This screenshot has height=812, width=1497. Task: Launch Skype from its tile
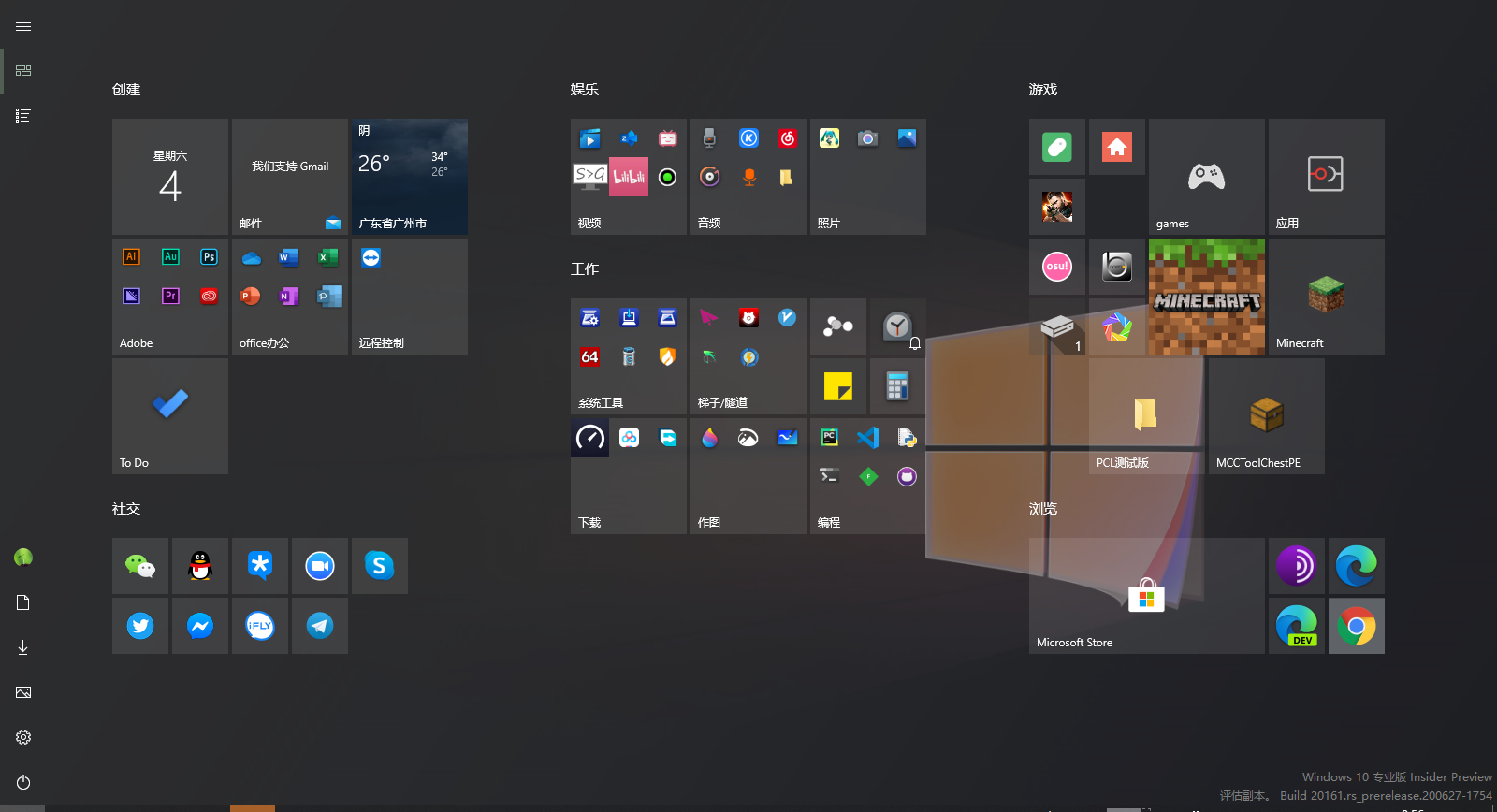pyautogui.click(x=380, y=566)
